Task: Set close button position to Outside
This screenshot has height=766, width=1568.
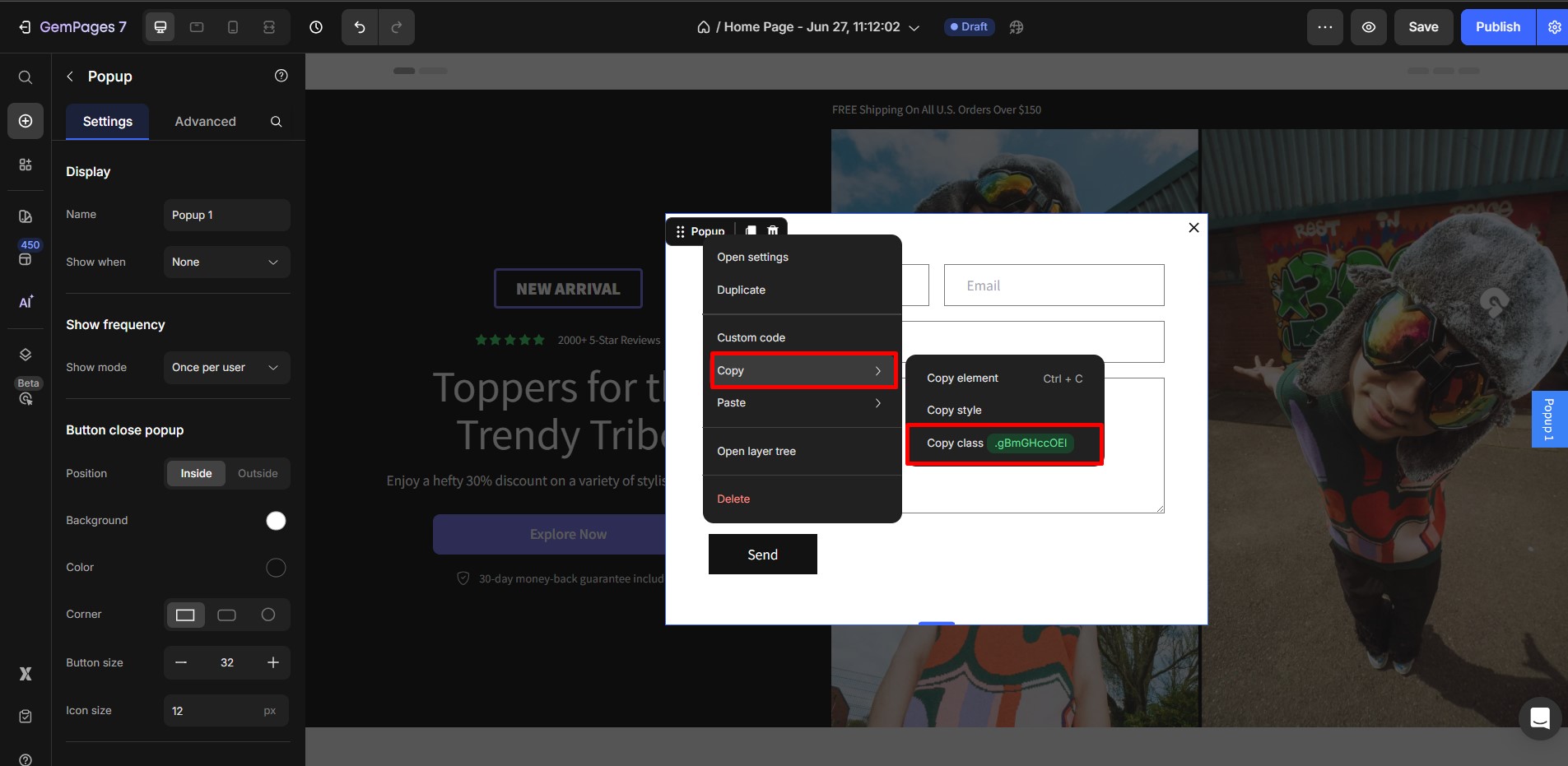Action: click(x=257, y=473)
